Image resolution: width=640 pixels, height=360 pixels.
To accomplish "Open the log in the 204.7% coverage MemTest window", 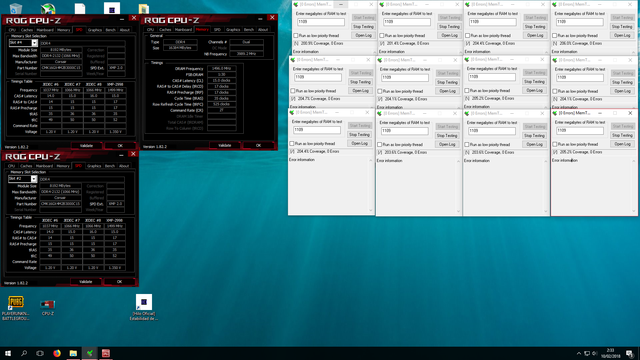I will click(360, 91).
